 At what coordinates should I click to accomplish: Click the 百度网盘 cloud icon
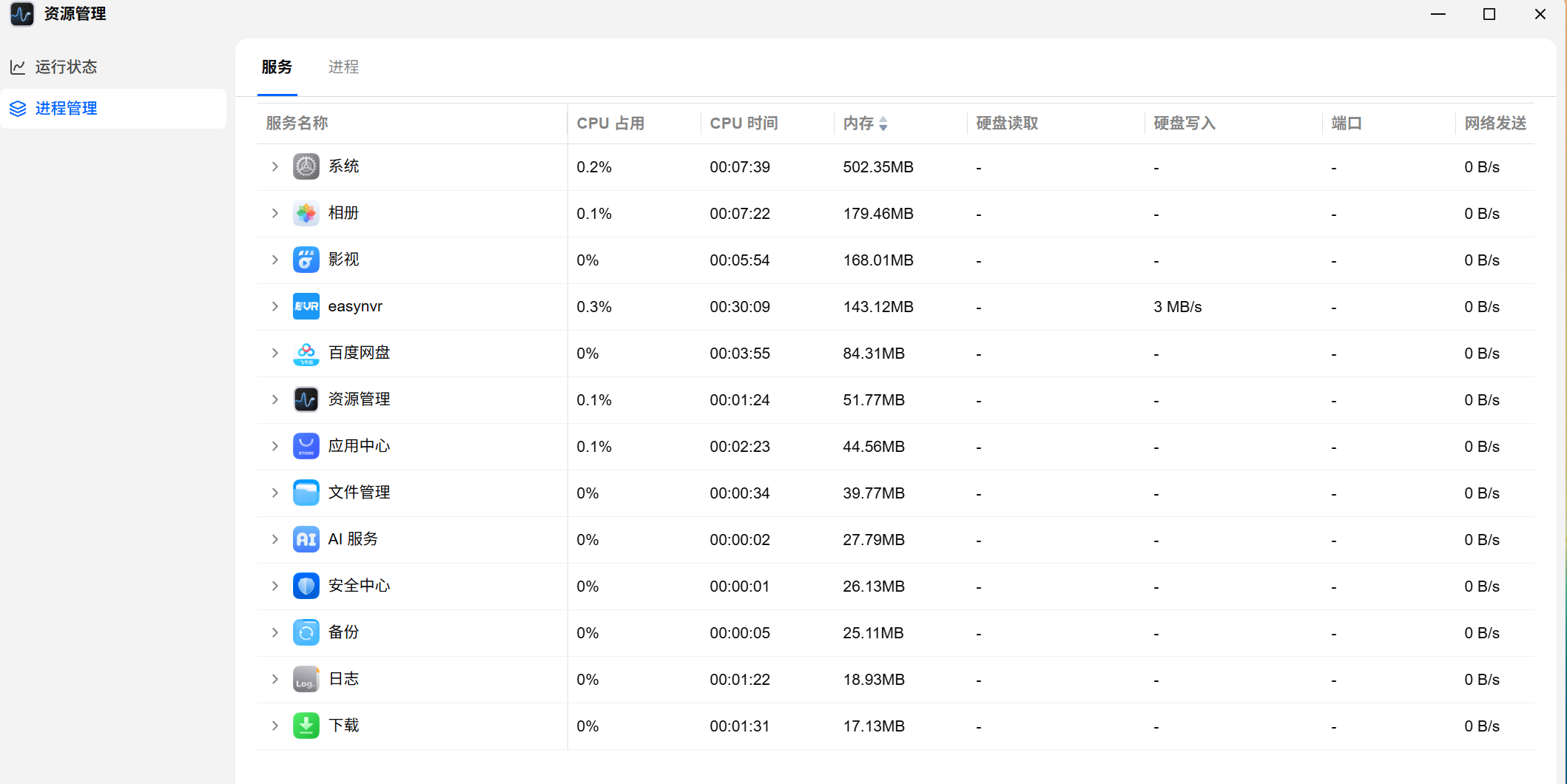(306, 353)
